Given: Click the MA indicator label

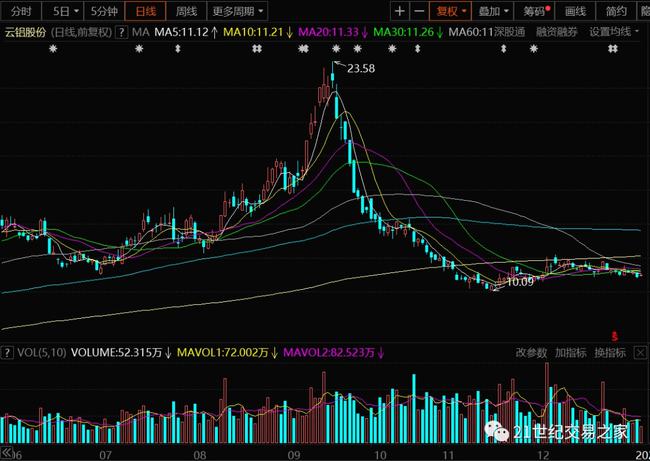Looking at the screenshot, I should click(x=141, y=32).
